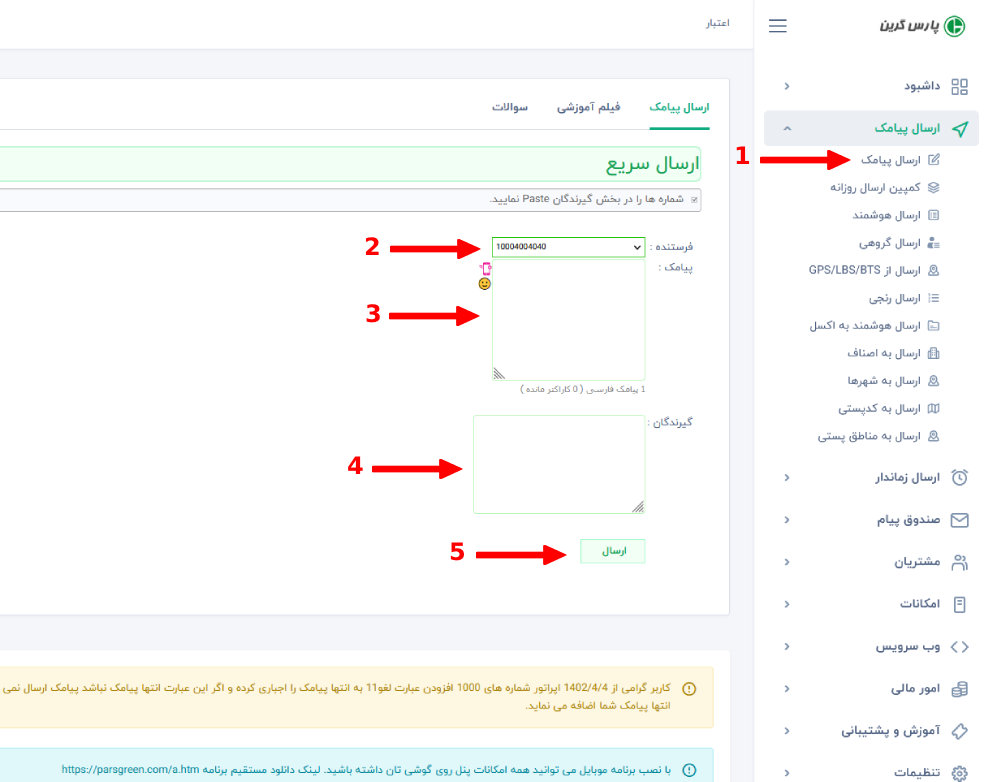Click the paste-numbers icon above the emoji

pos(486,268)
